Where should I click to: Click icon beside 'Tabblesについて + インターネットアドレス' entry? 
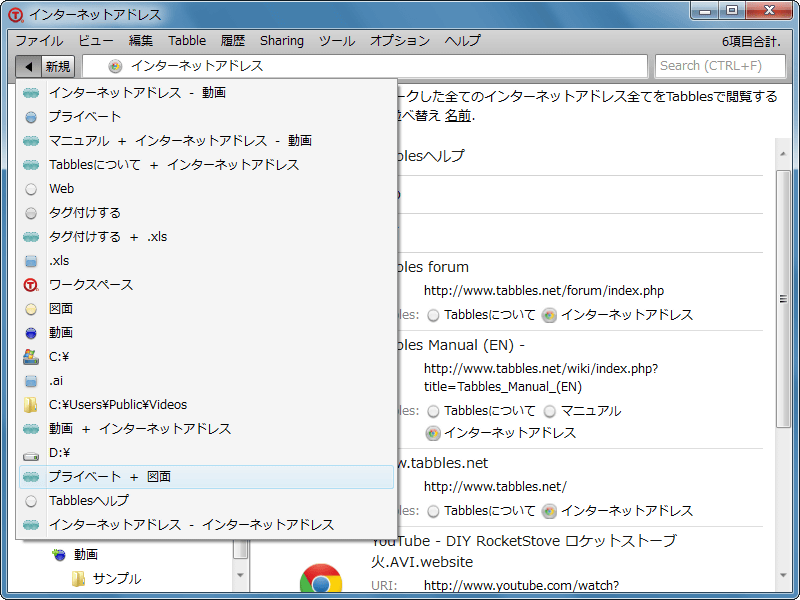(31, 165)
